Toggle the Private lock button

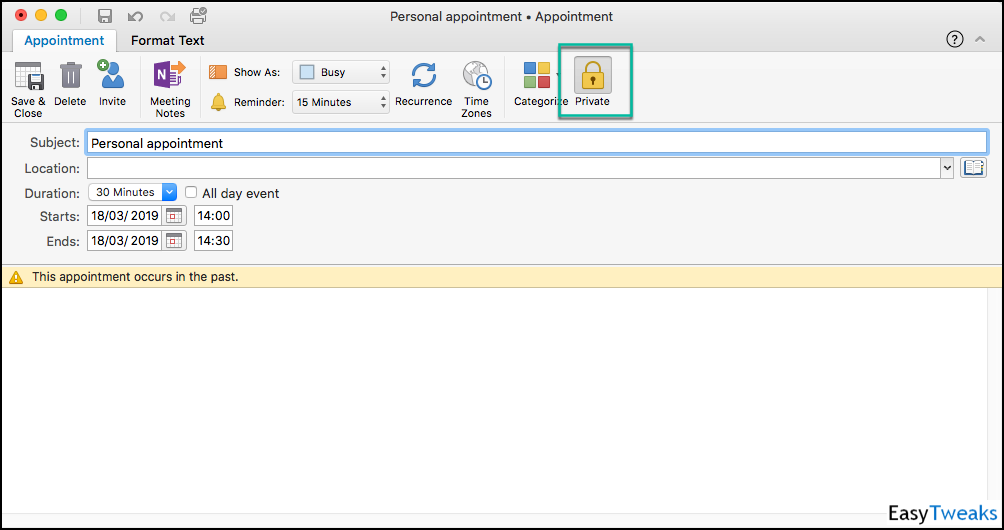point(592,78)
